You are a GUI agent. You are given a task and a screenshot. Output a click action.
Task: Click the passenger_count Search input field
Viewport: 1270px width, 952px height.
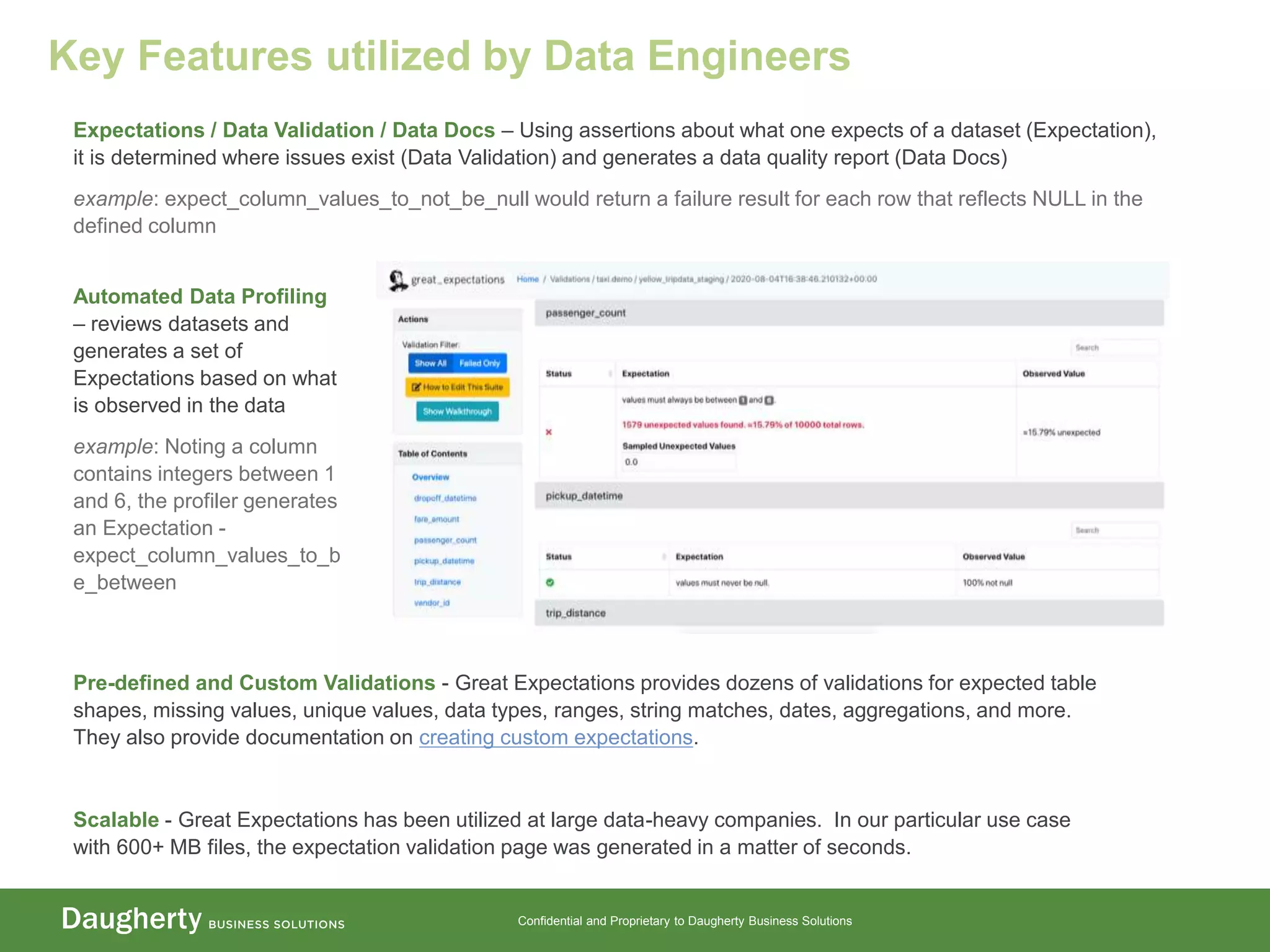coord(1114,348)
